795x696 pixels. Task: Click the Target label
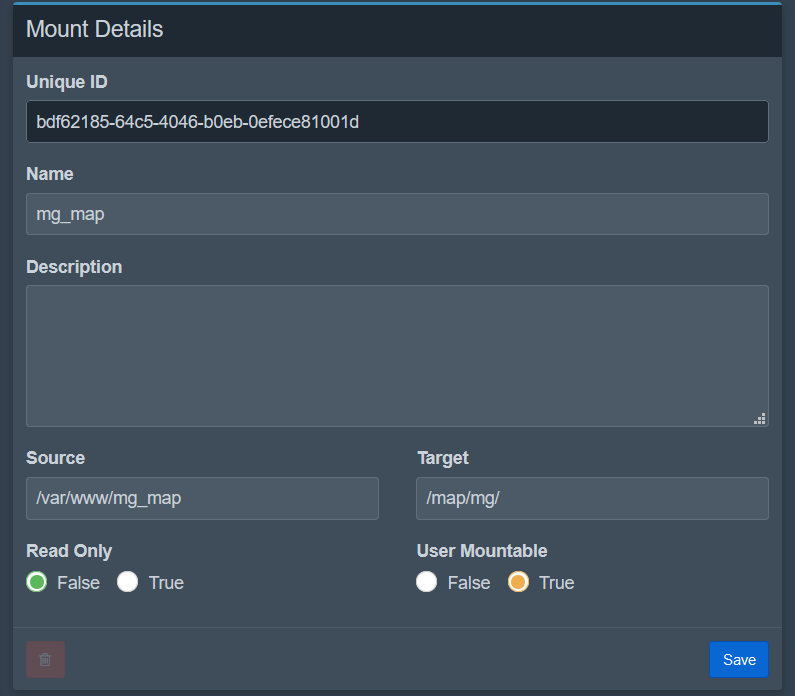tap(443, 458)
